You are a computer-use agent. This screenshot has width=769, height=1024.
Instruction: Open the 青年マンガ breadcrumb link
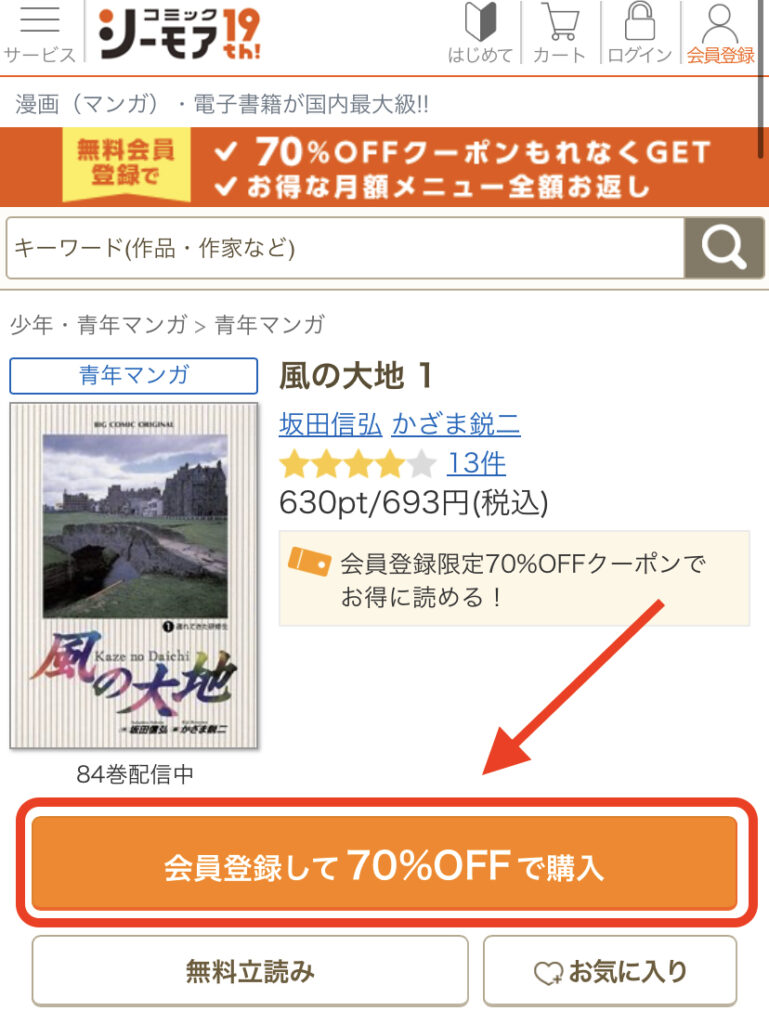(270, 325)
